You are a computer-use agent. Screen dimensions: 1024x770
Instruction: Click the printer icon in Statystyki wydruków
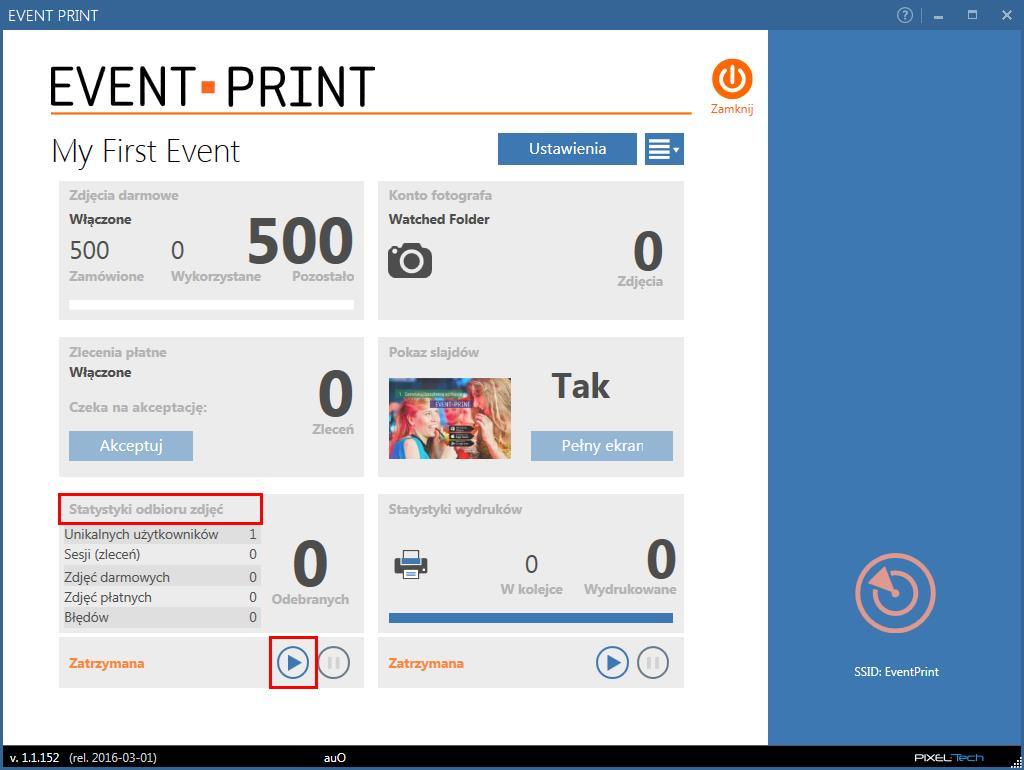(x=411, y=564)
